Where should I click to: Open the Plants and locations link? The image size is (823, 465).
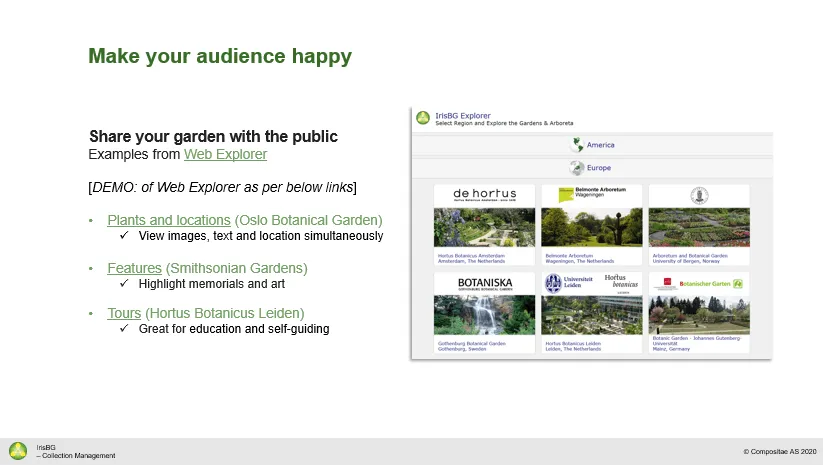coord(169,220)
